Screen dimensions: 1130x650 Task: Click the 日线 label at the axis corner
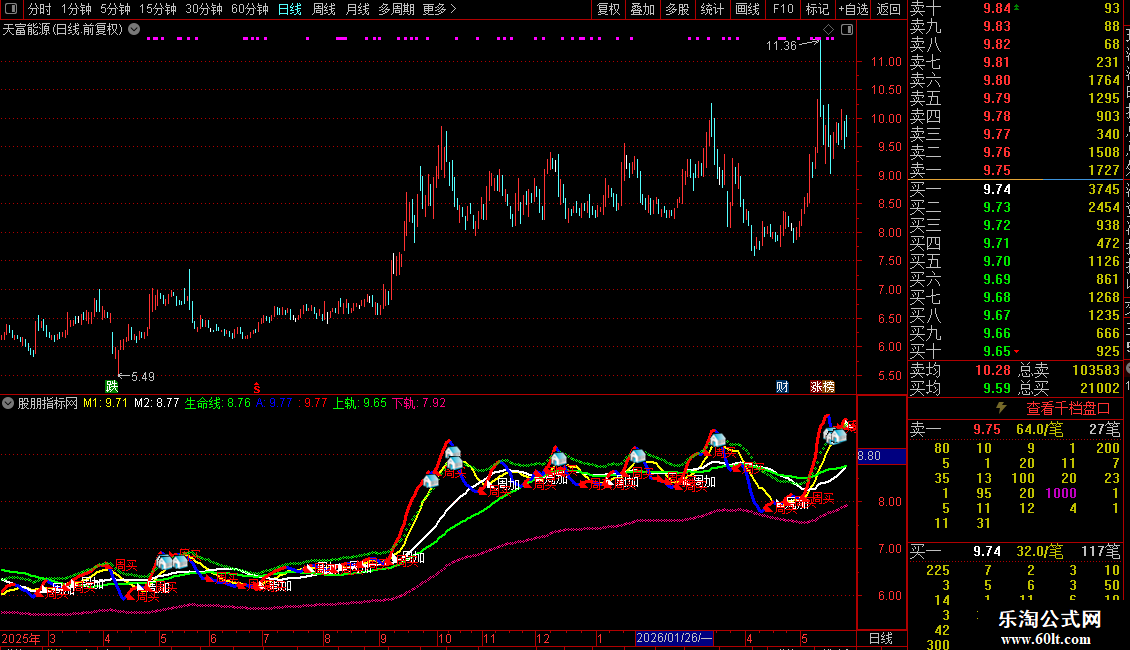pos(881,638)
